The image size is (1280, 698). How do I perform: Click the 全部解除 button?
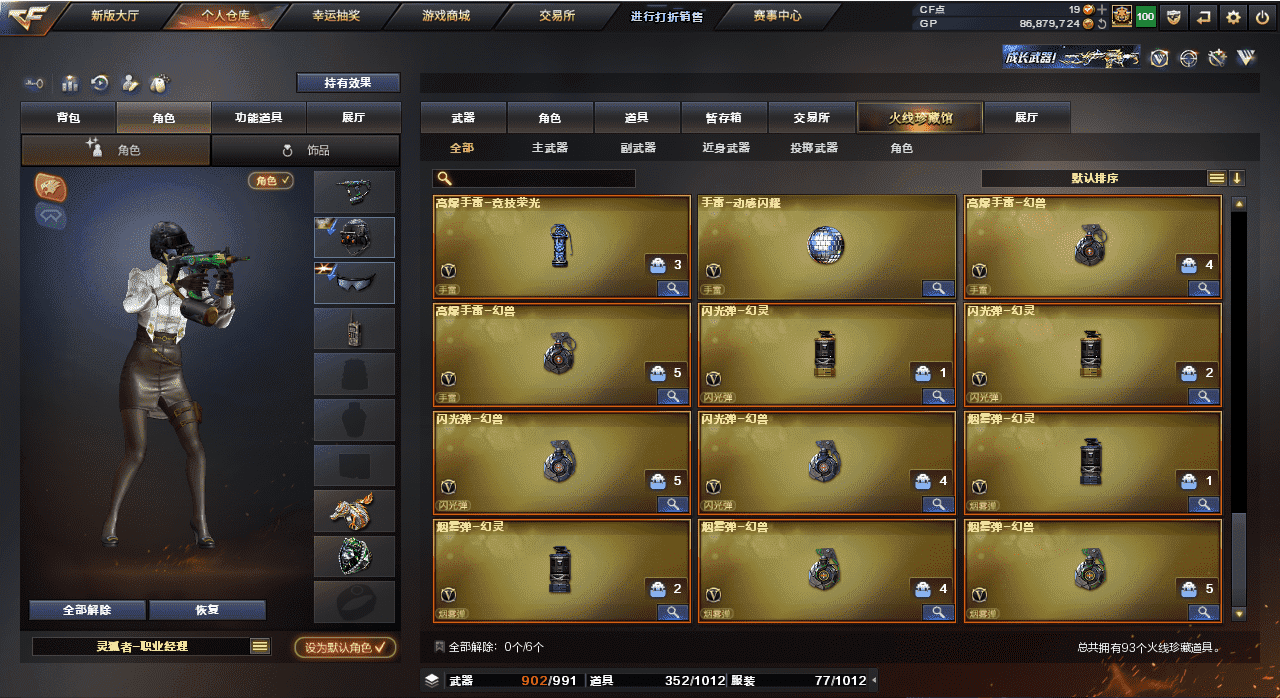pos(87,610)
